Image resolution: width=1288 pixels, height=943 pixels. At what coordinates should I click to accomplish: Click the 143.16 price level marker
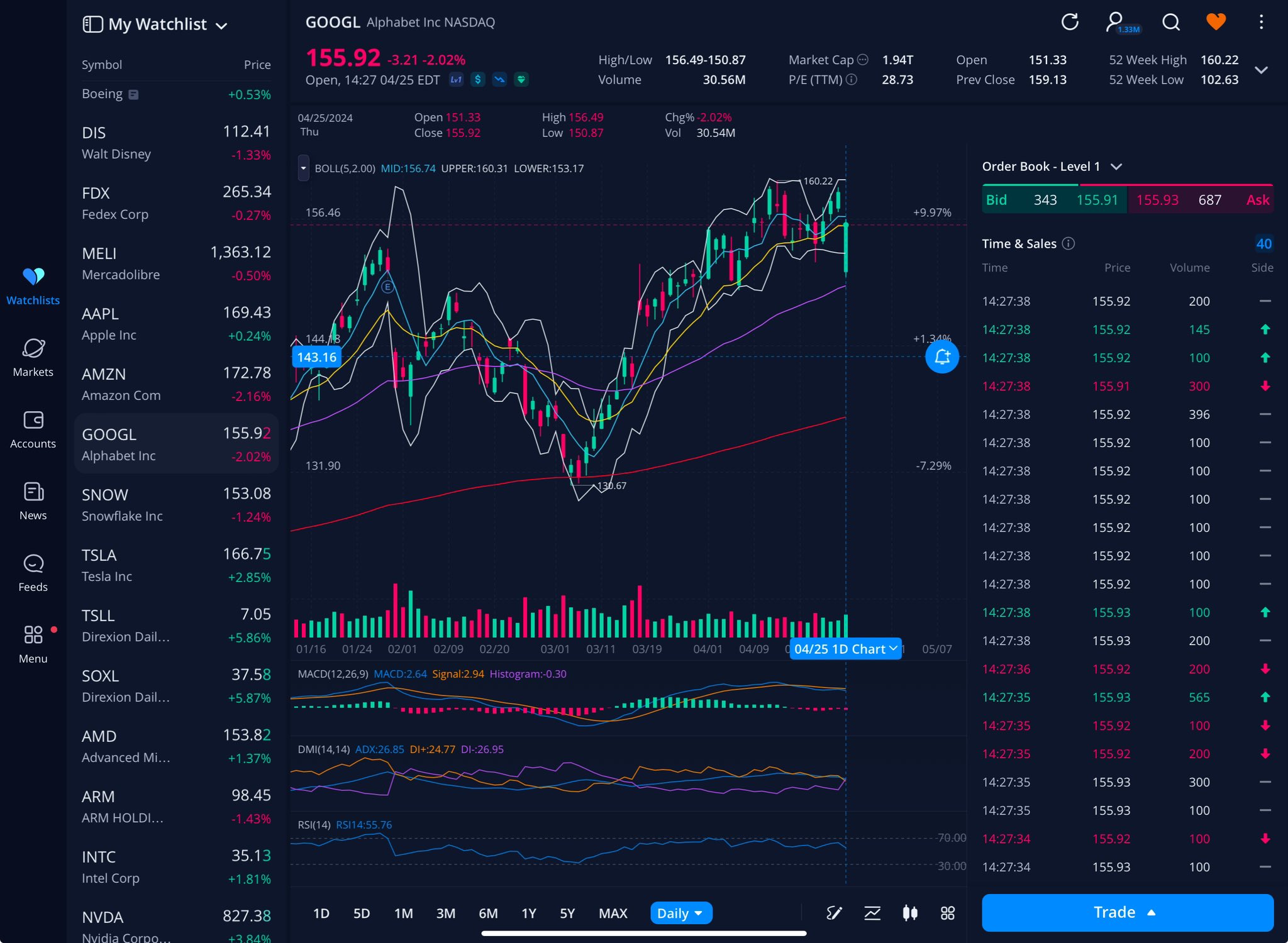click(316, 357)
